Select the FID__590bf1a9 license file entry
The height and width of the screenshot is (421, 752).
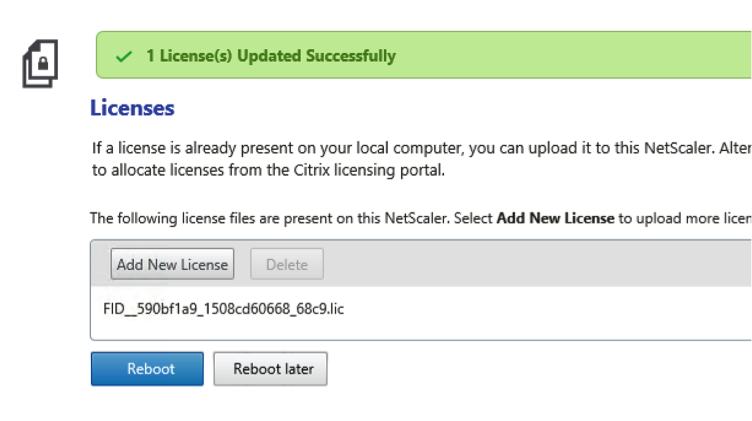coord(224,308)
